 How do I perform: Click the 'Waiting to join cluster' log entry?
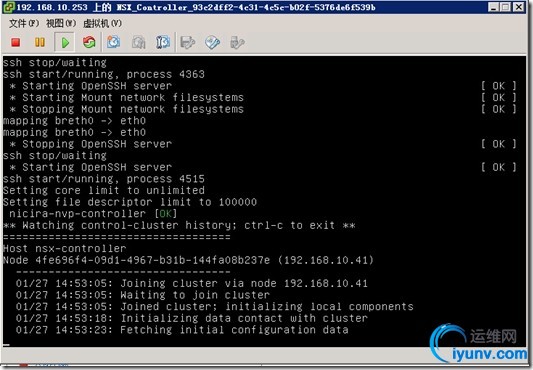[143, 295]
